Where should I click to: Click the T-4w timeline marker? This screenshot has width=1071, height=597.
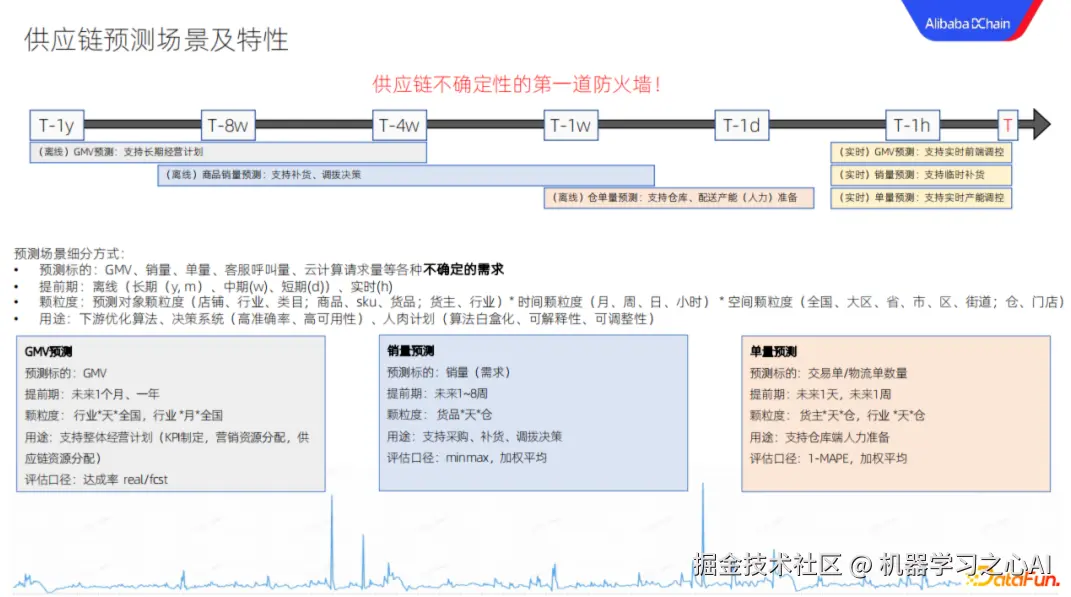399,125
